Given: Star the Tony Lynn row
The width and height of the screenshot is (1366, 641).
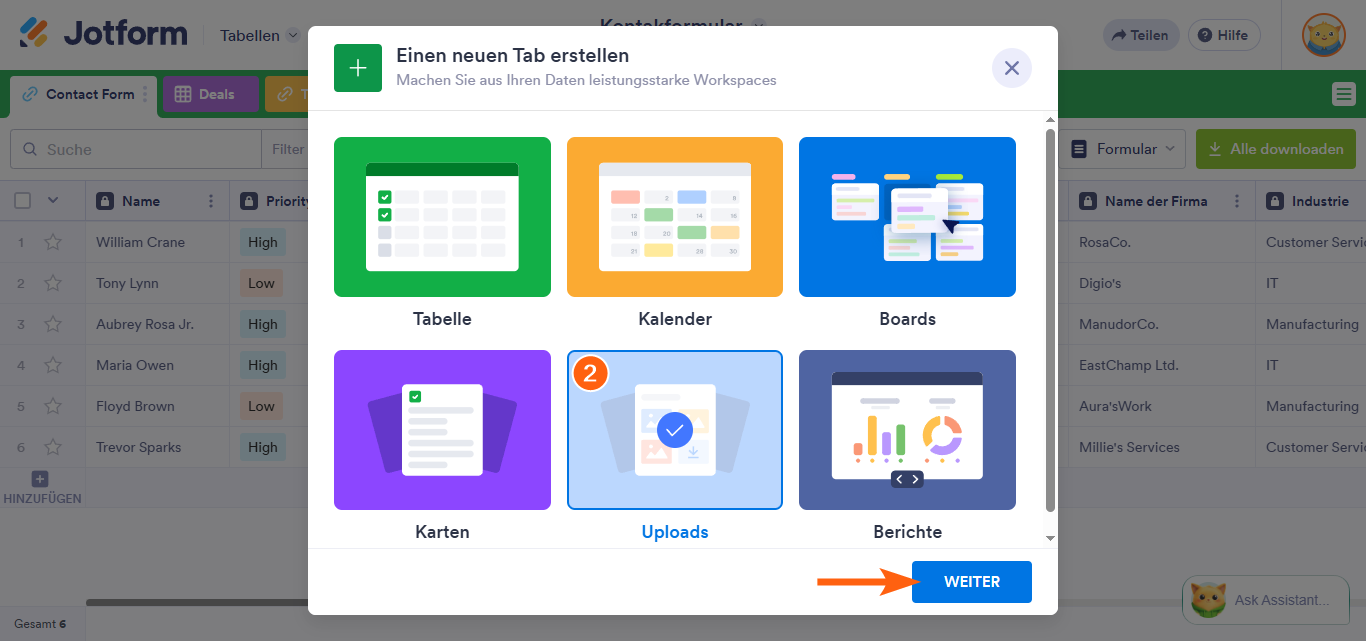Looking at the screenshot, I should pos(53,283).
